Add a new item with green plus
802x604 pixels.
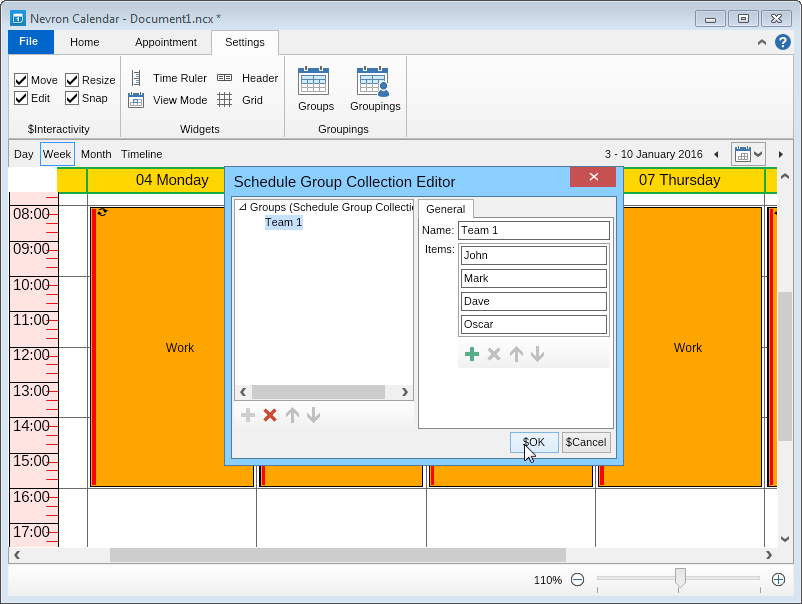tap(472, 354)
